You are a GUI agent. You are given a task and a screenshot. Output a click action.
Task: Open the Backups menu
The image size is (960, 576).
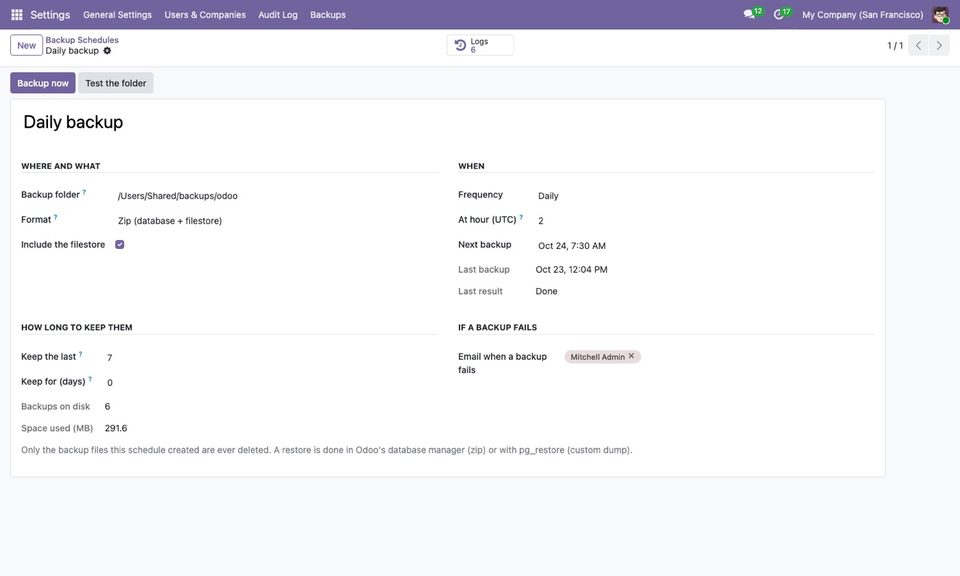click(x=328, y=15)
